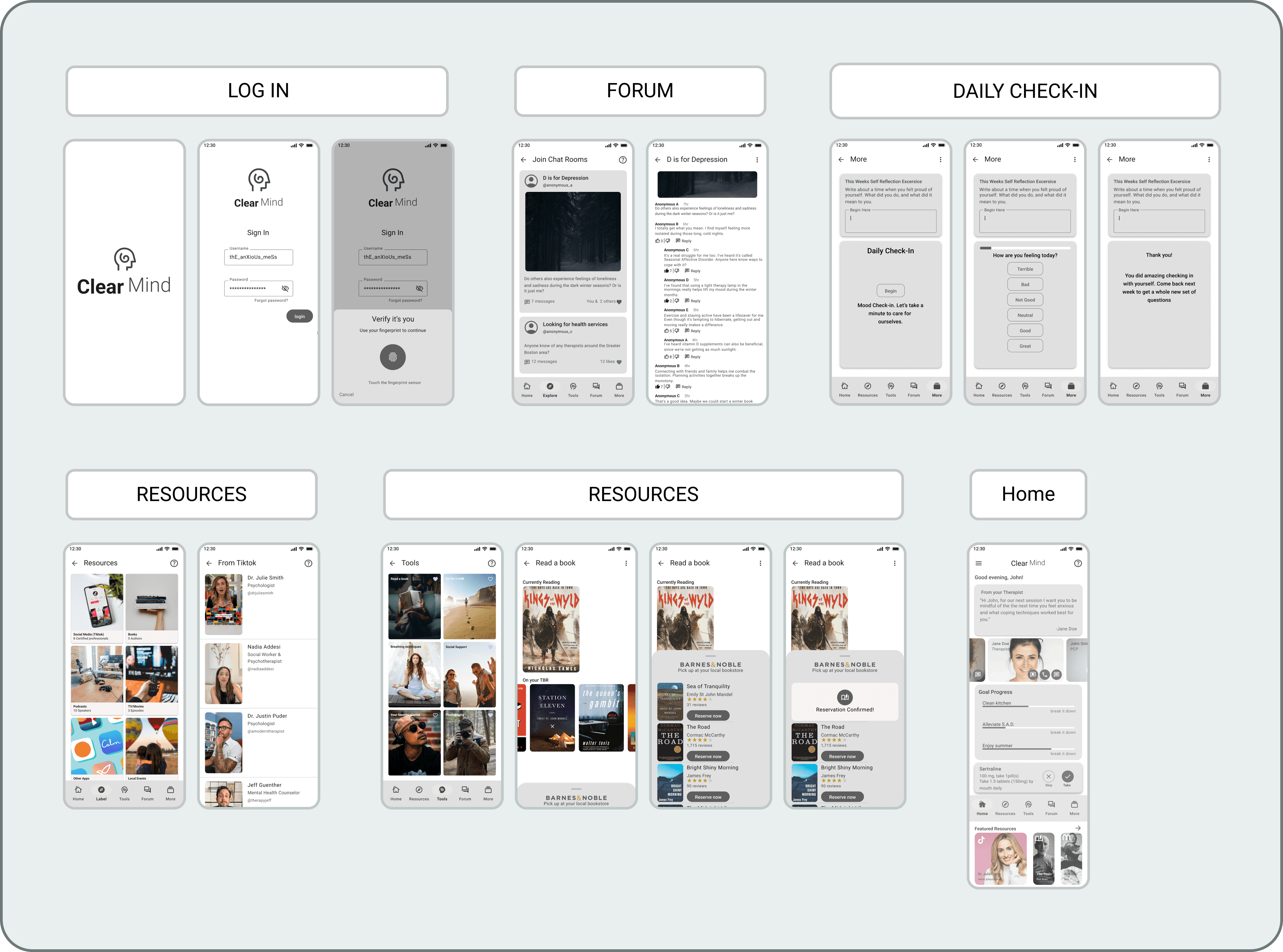Heart the Breathing techniques card in Tools
The height and width of the screenshot is (952, 1283).
pos(436,647)
